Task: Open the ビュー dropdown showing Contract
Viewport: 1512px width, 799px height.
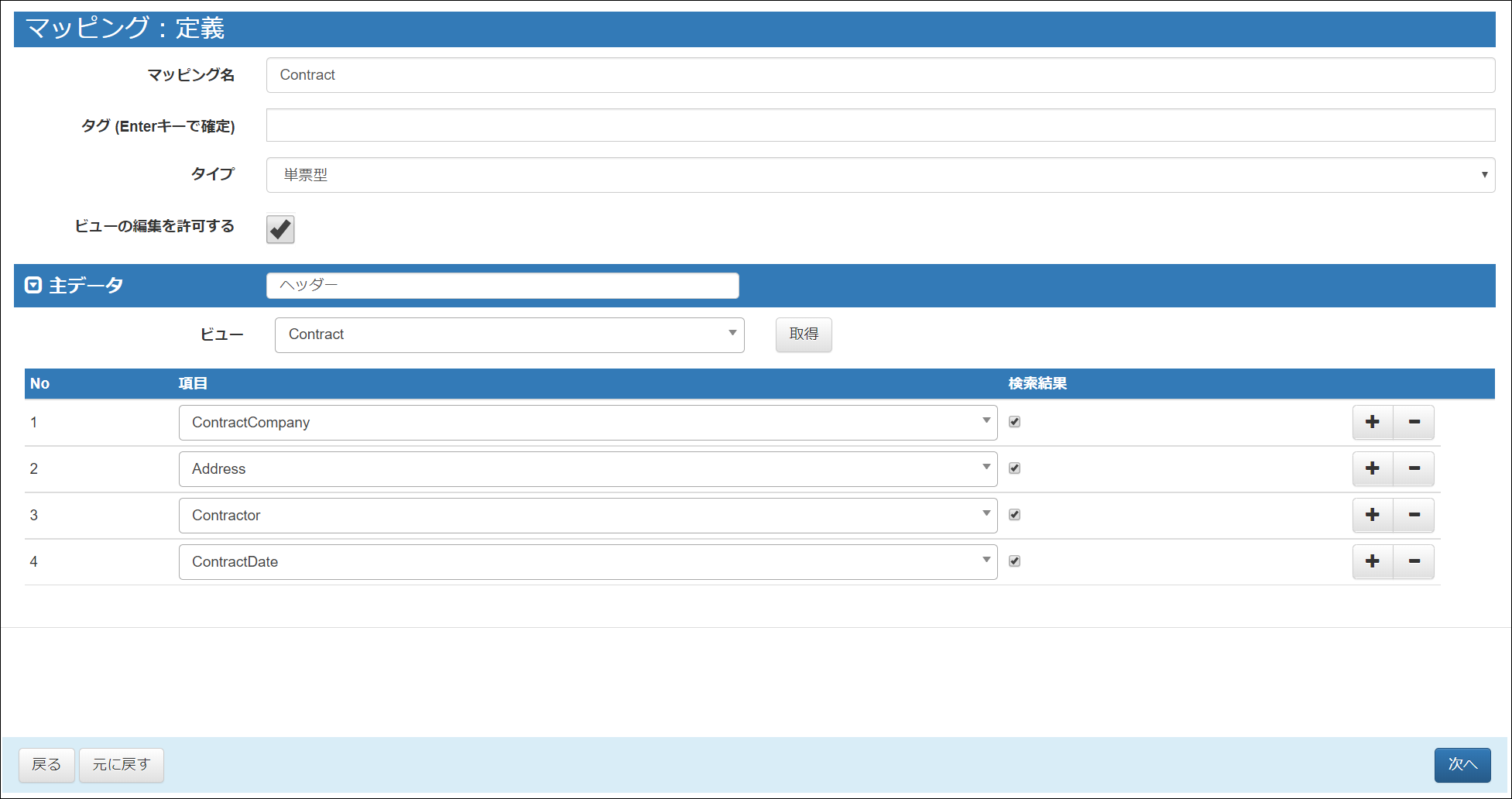Action: tap(509, 334)
